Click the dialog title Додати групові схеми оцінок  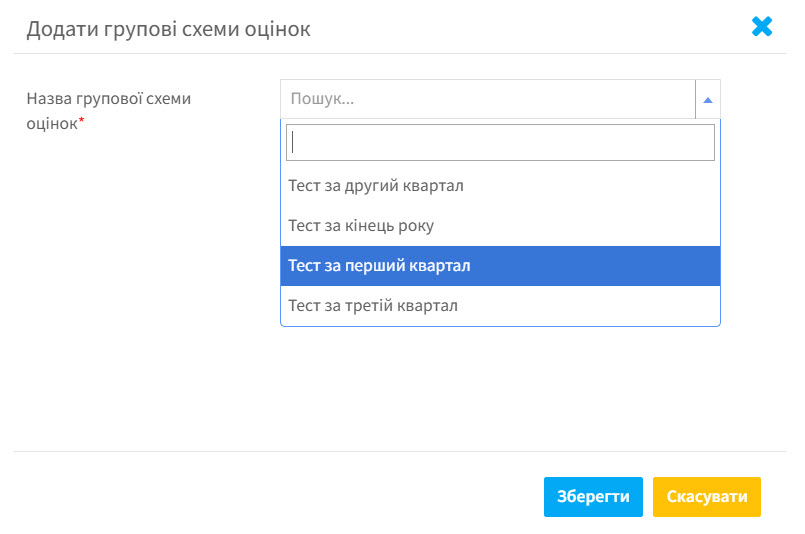tap(168, 29)
